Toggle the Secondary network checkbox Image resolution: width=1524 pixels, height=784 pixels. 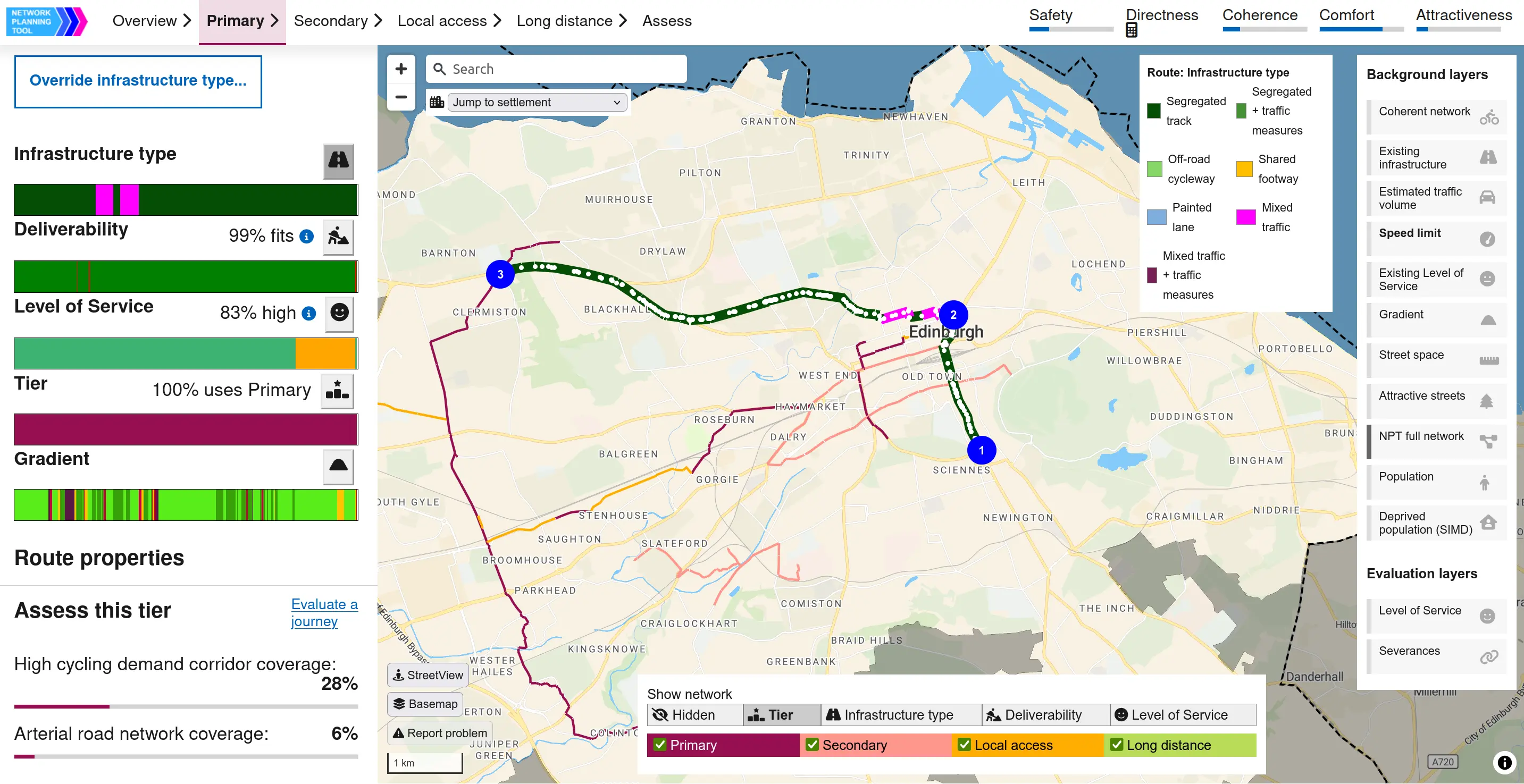pyautogui.click(x=813, y=744)
